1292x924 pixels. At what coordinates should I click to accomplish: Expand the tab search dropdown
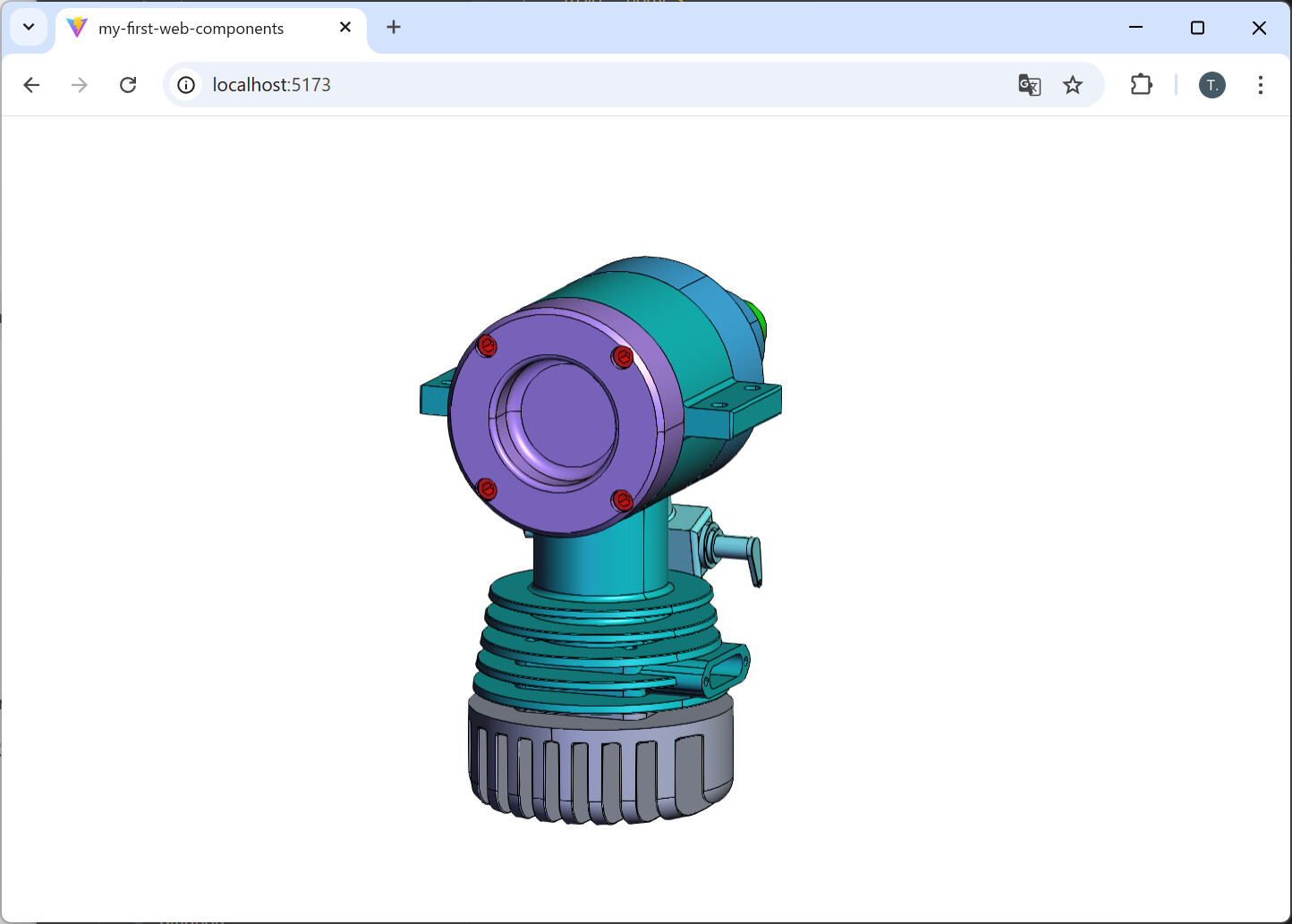(29, 28)
